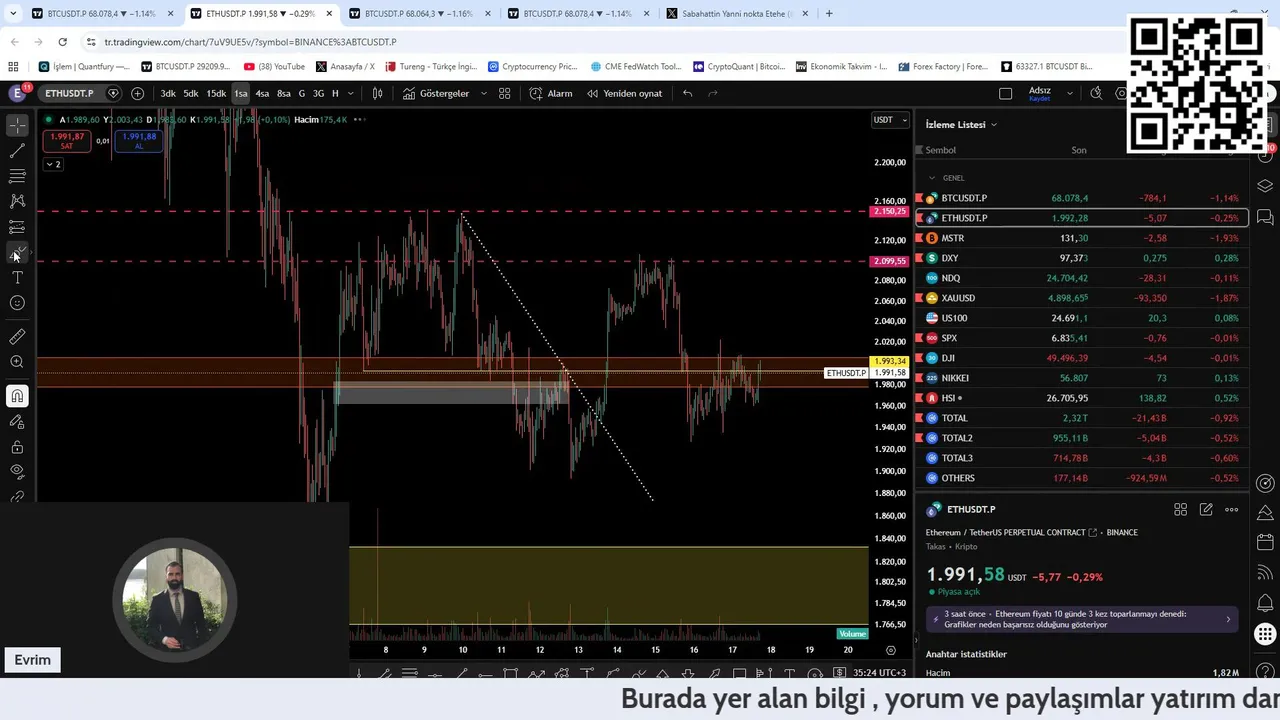Open the object tree layers icon
The height and width of the screenshot is (720, 1280).
pyautogui.click(x=1265, y=186)
